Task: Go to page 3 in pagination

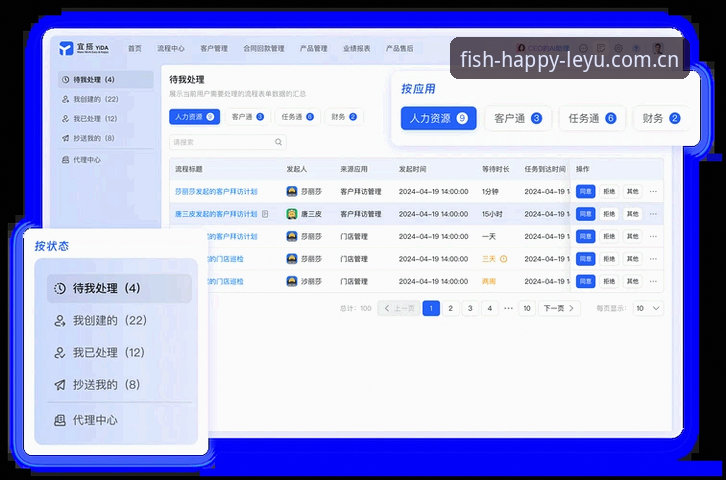Action: (470, 308)
